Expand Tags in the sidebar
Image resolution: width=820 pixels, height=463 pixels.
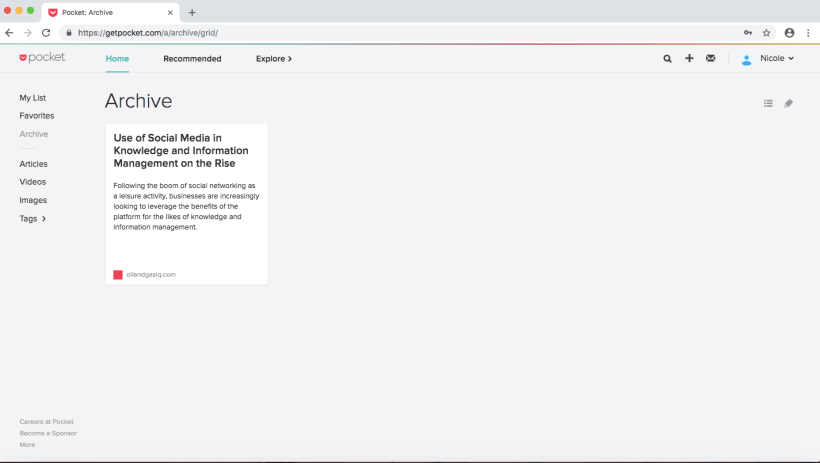[33, 218]
